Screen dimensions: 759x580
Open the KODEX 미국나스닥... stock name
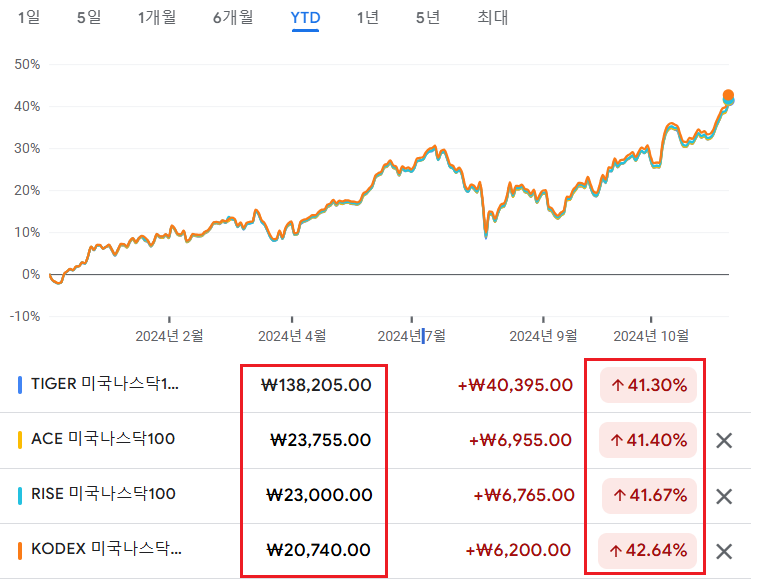point(106,549)
